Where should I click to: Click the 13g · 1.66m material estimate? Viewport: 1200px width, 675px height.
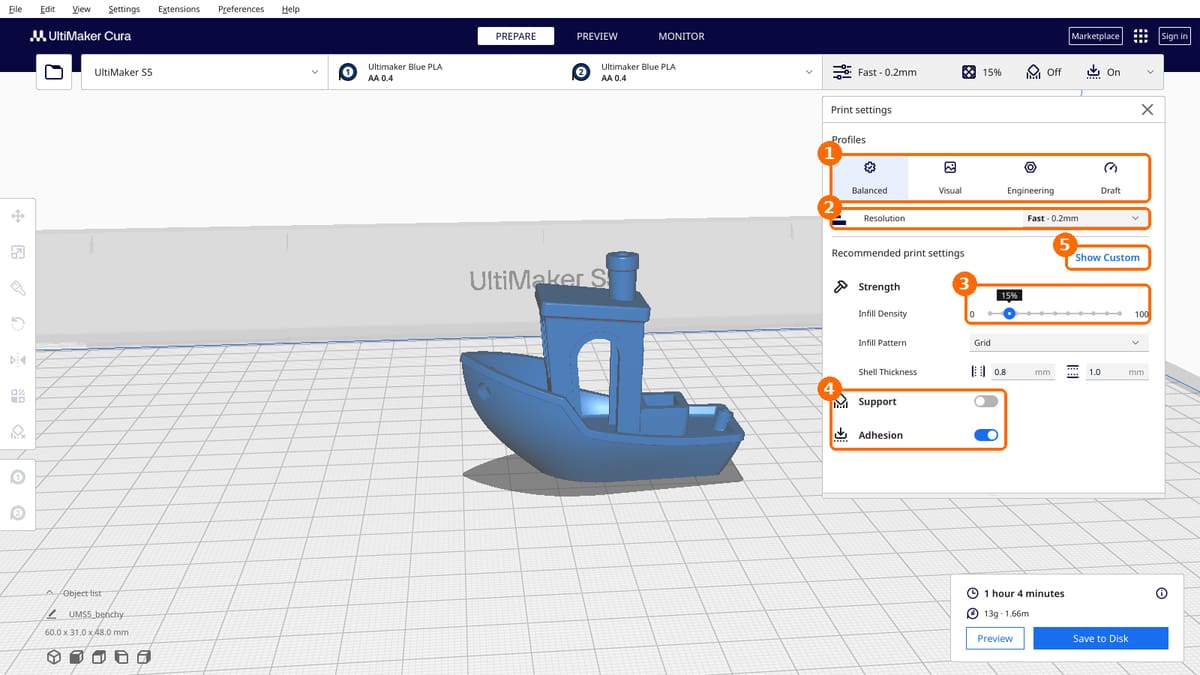coord(1007,614)
